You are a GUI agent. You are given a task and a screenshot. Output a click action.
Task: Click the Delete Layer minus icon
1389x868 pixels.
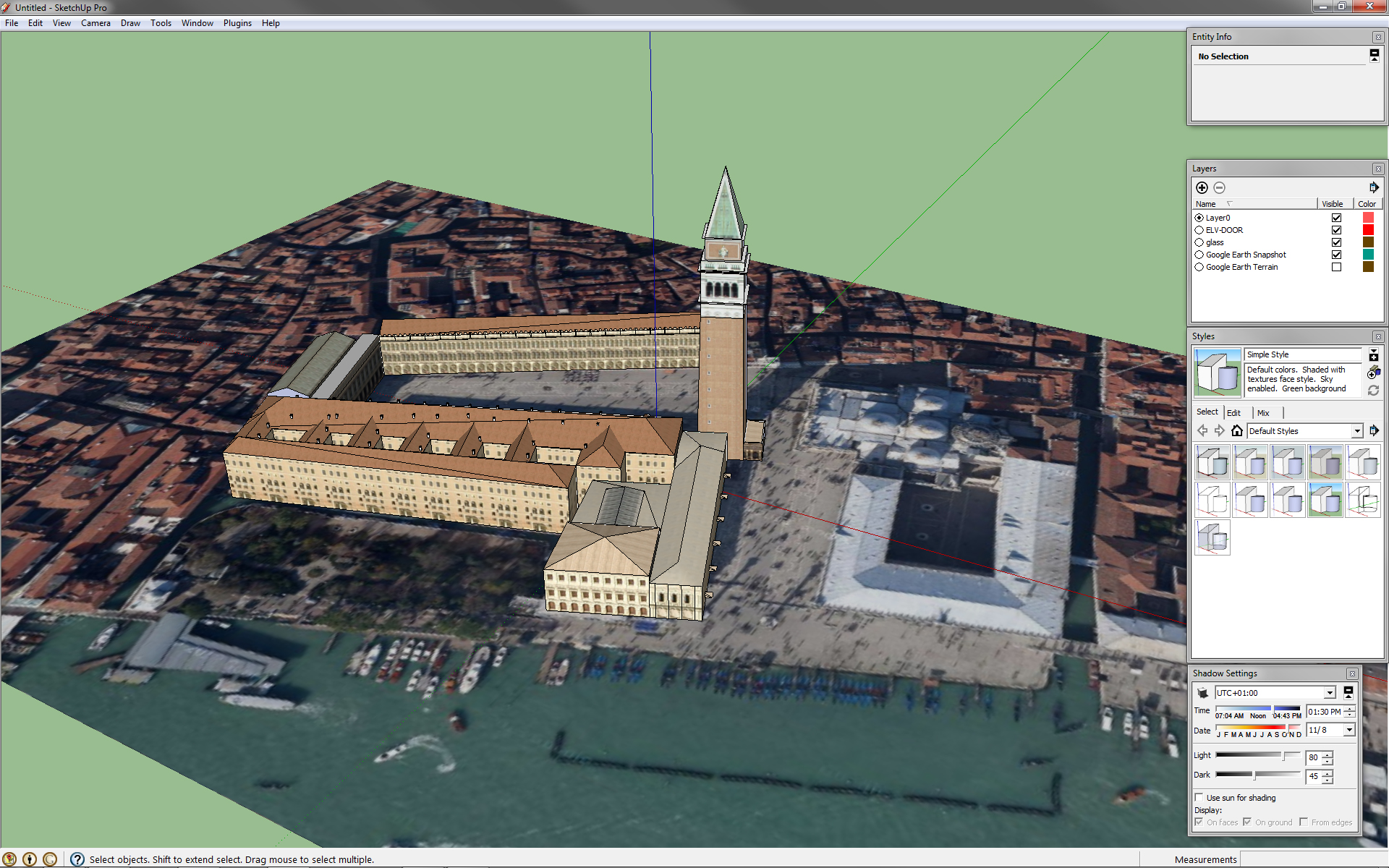(x=1219, y=187)
